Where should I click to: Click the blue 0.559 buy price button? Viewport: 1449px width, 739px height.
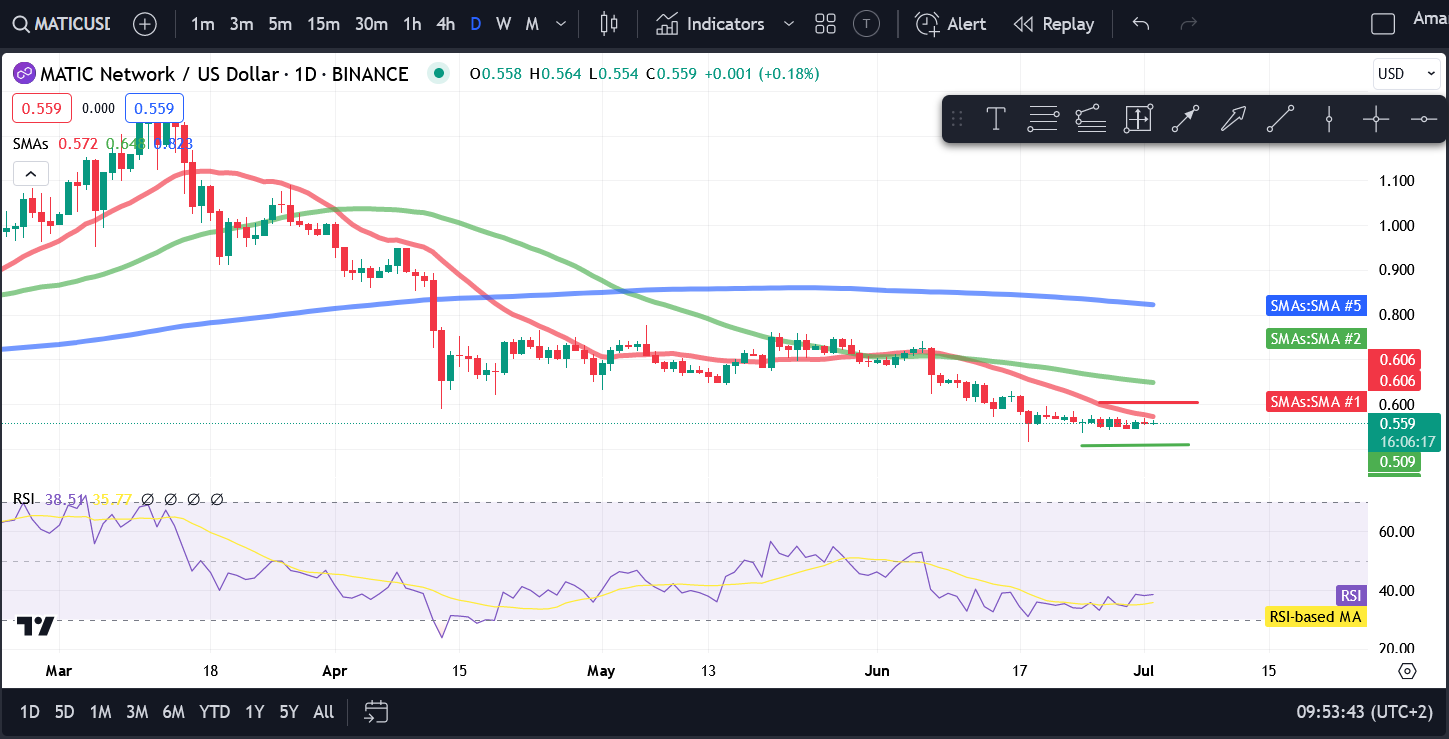(x=154, y=109)
